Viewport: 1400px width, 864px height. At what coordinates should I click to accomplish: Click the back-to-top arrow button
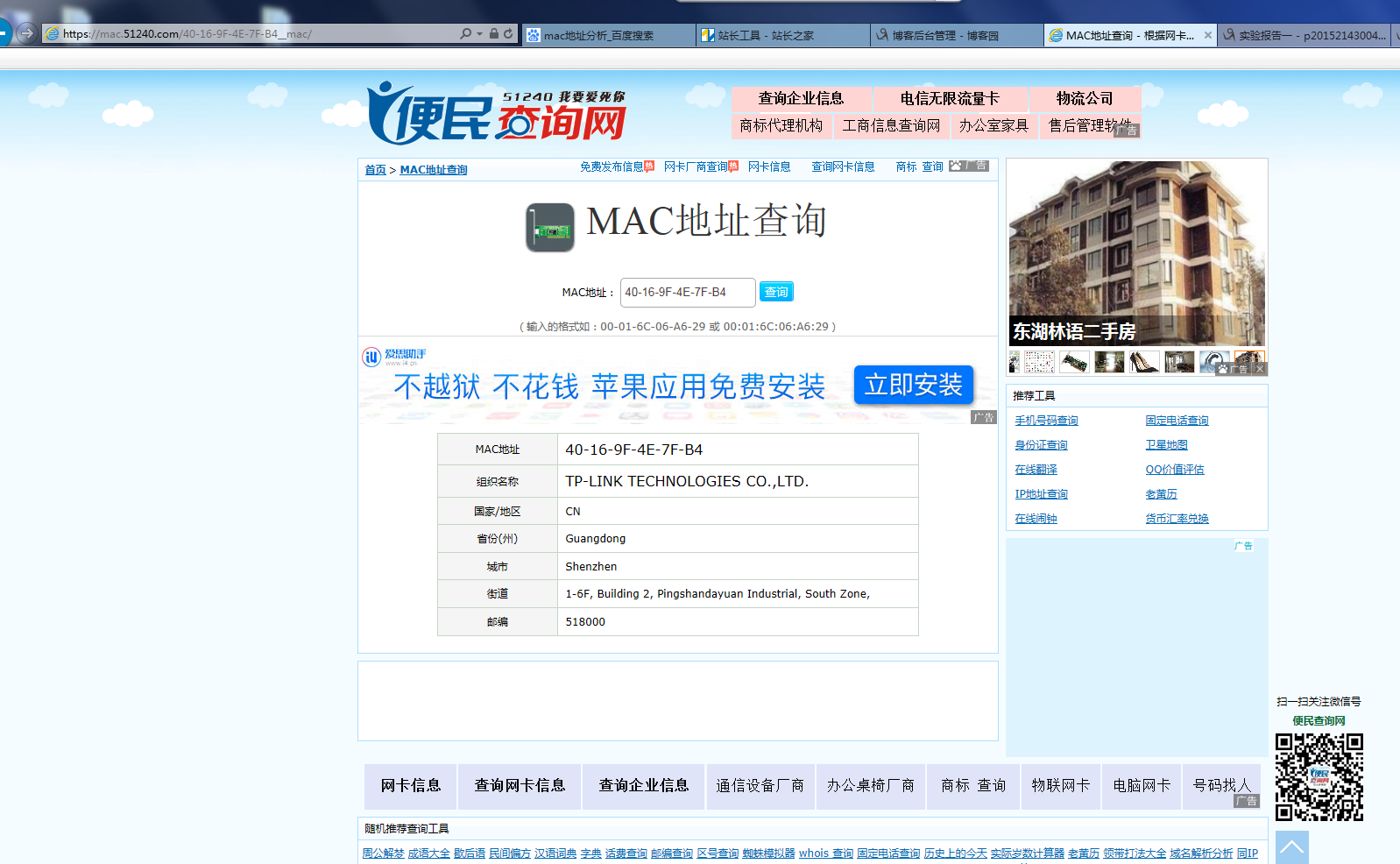1291,847
